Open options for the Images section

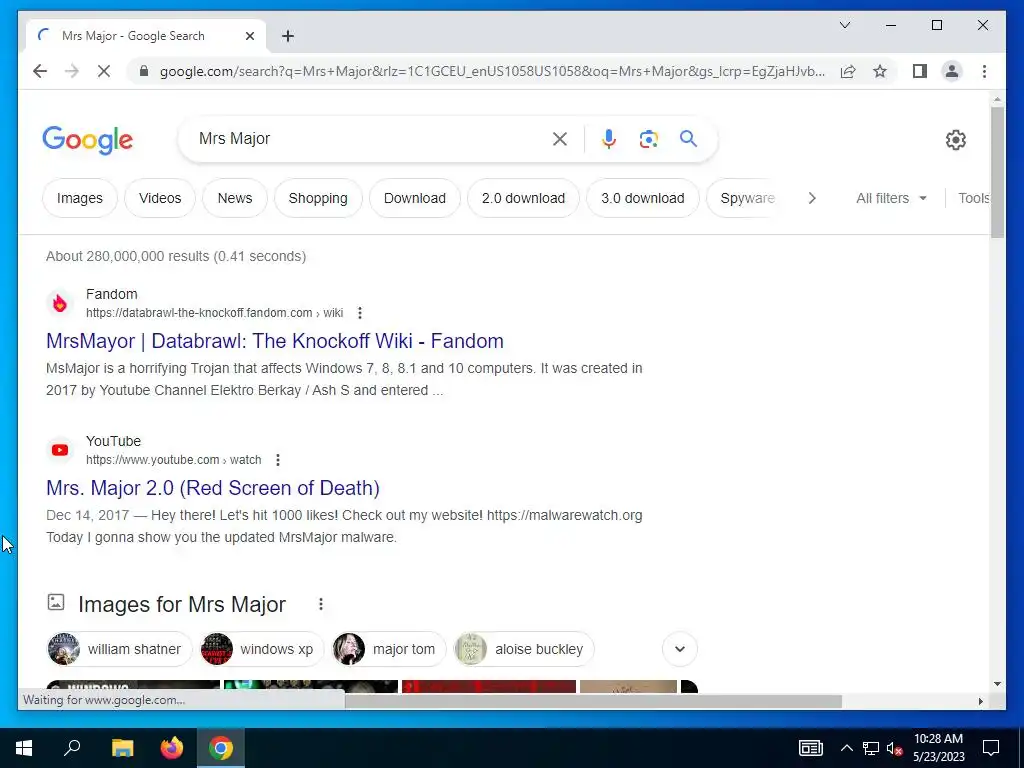[x=321, y=604]
